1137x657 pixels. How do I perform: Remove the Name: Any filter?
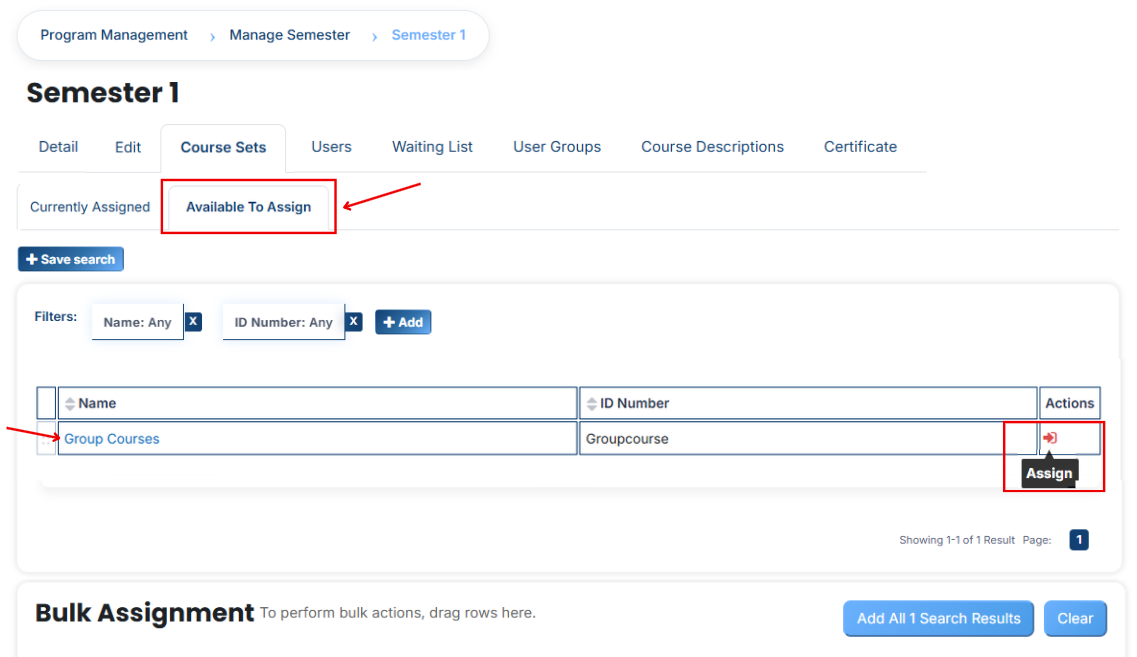tap(193, 321)
